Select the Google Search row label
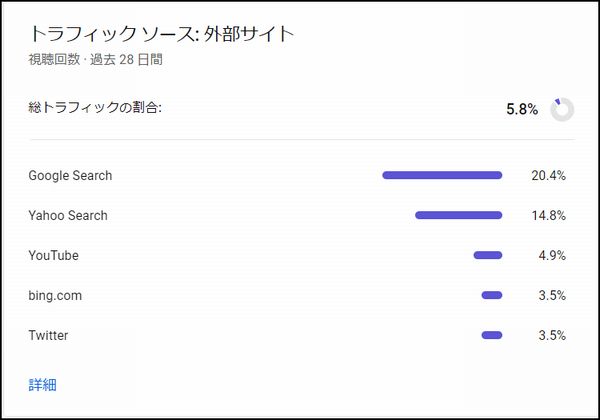The width and height of the screenshot is (600, 420). click(70, 176)
